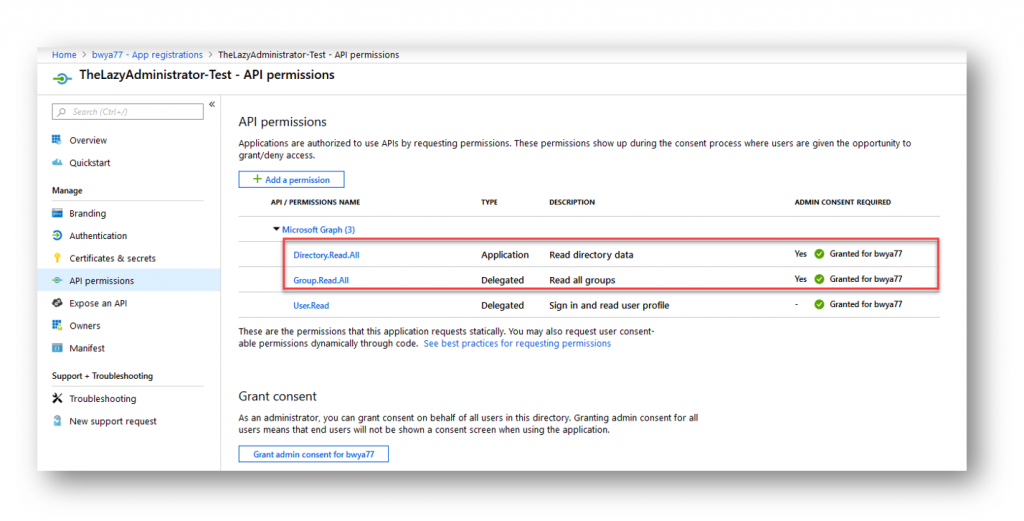The height and width of the screenshot is (521, 1024).
Task: Click 'Delegated' type cell for Group.Read.All
Action: 502,280
